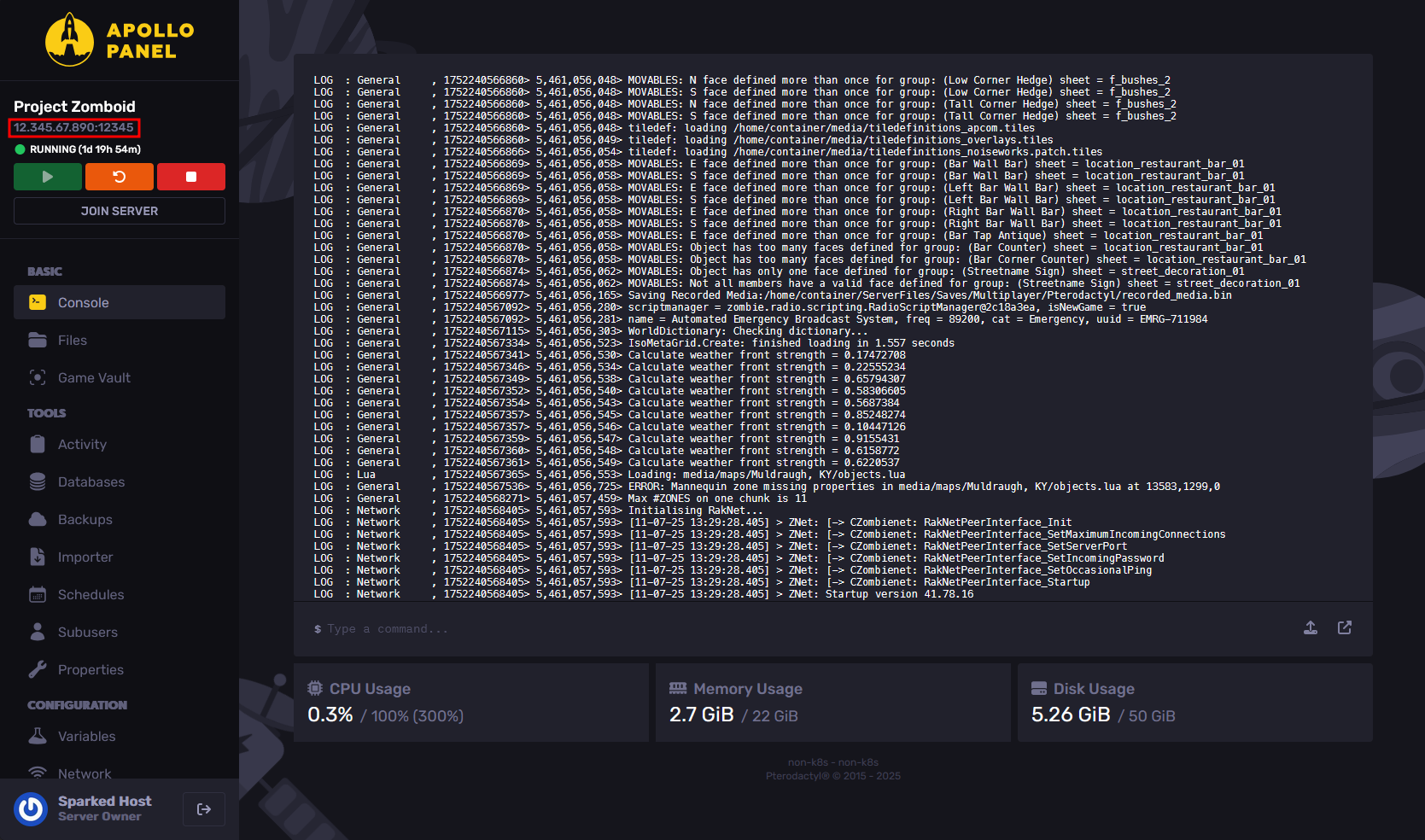Click the Pterodactyl copyright footer text
1425x840 pixels.
(833, 776)
